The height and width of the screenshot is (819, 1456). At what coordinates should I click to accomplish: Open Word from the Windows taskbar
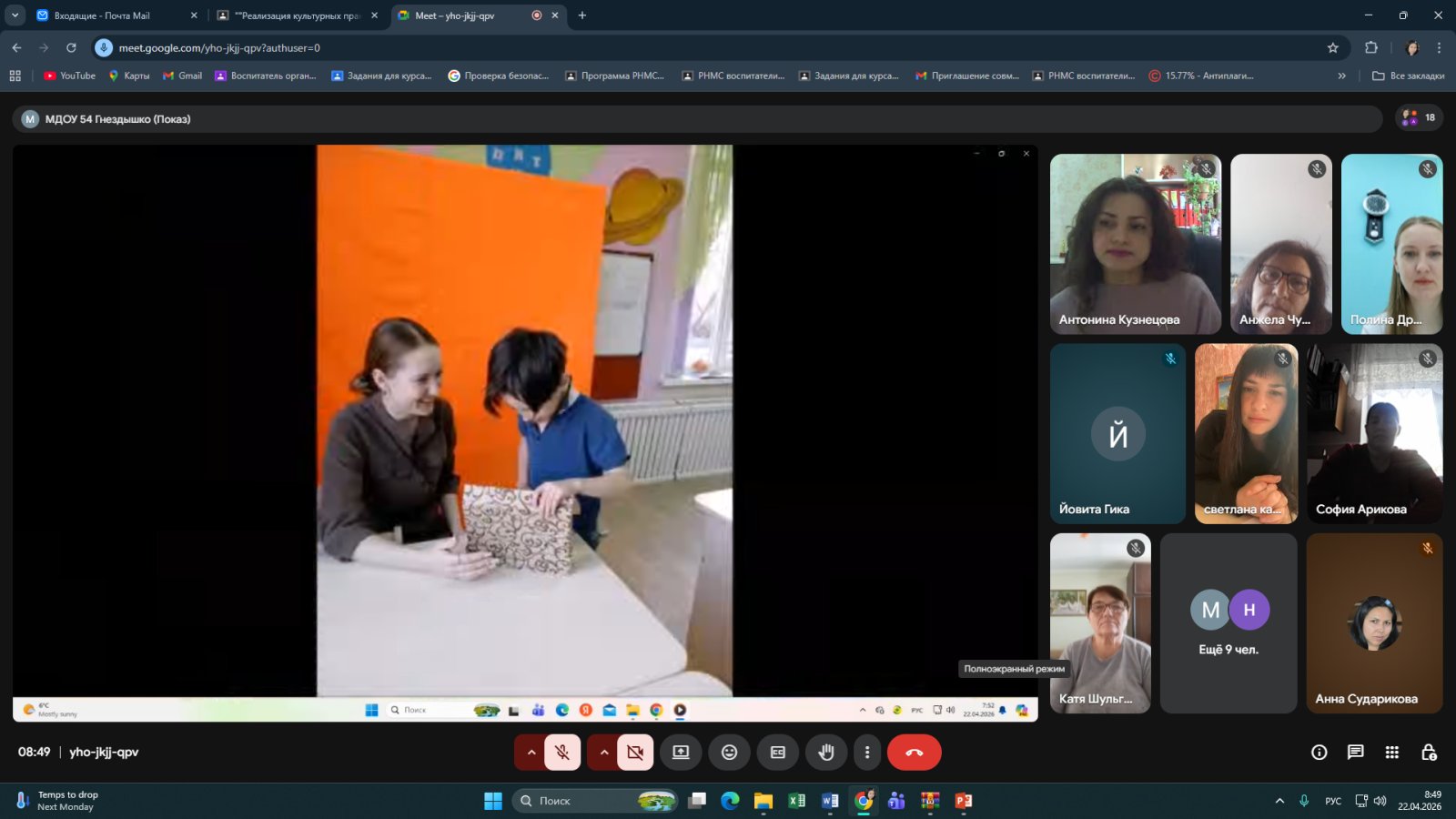830,801
